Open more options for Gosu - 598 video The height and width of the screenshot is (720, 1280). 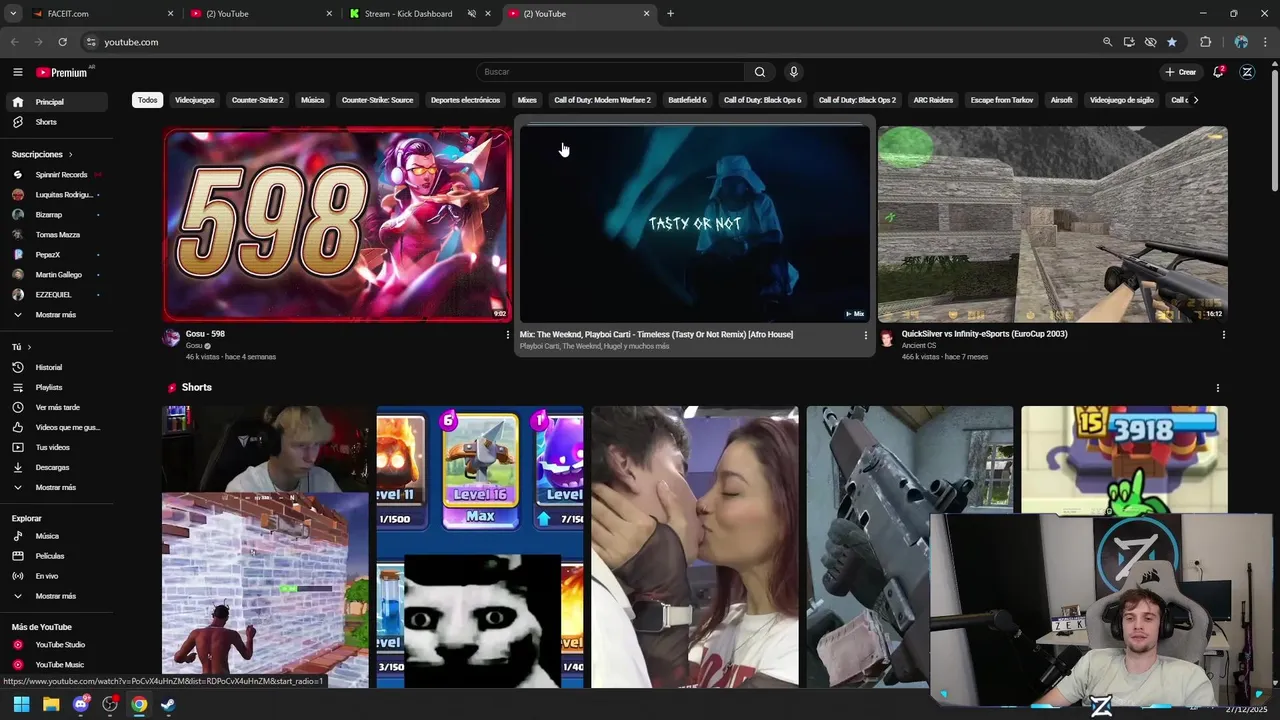(507, 335)
